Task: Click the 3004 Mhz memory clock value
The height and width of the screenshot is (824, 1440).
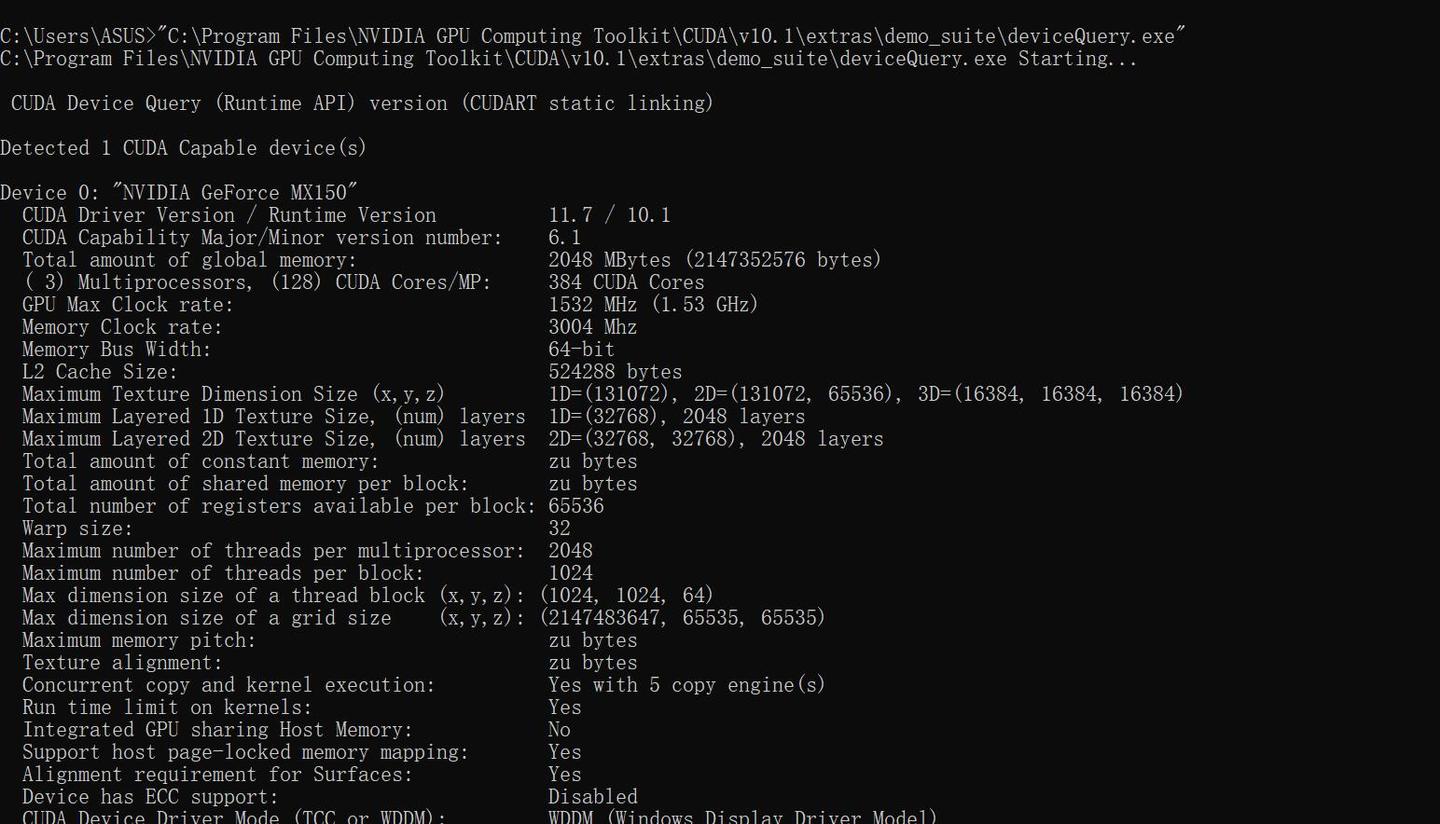Action: [593, 327]
